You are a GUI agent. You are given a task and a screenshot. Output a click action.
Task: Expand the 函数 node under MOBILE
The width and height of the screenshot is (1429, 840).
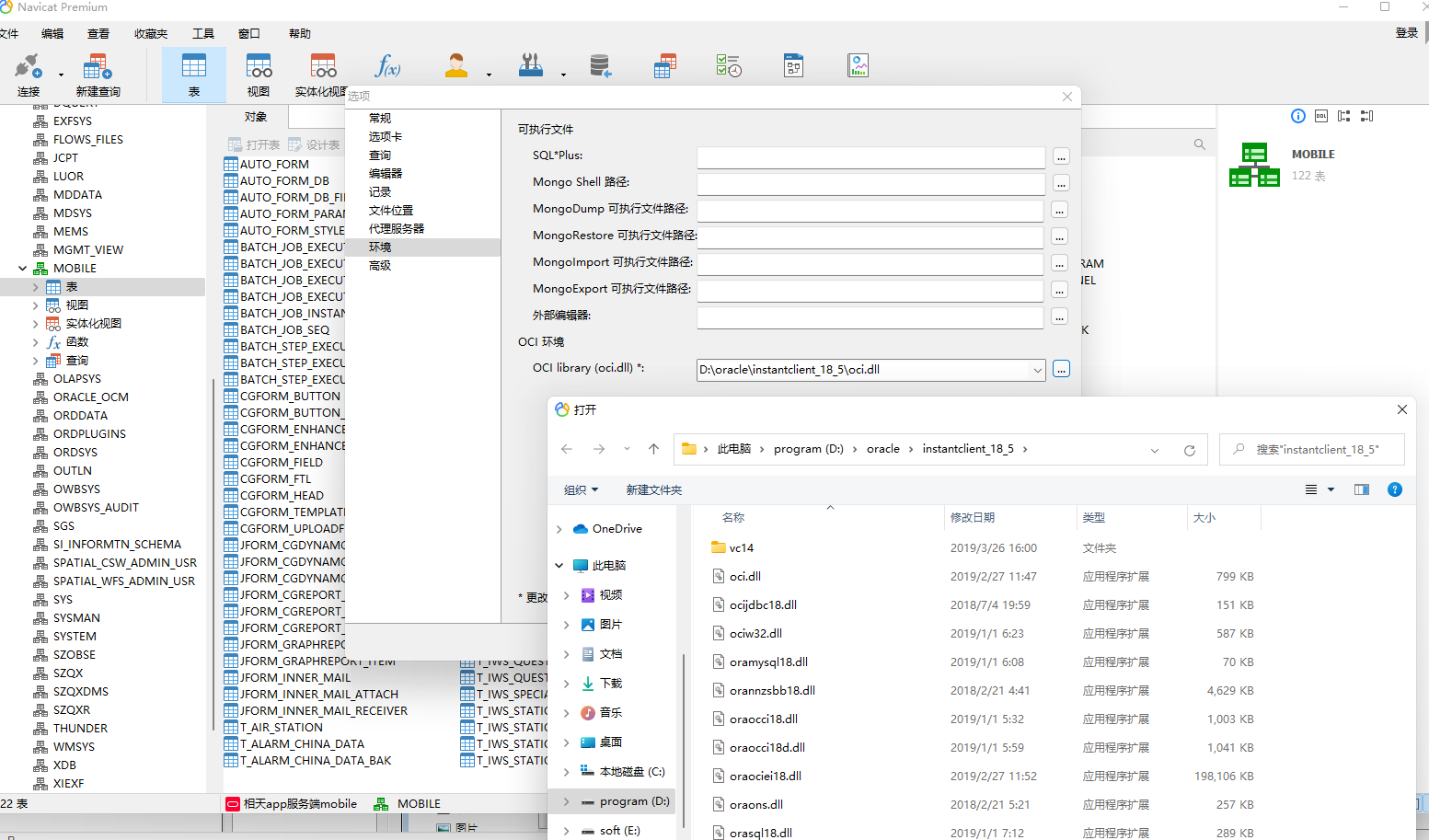click(x=36, y=342)
